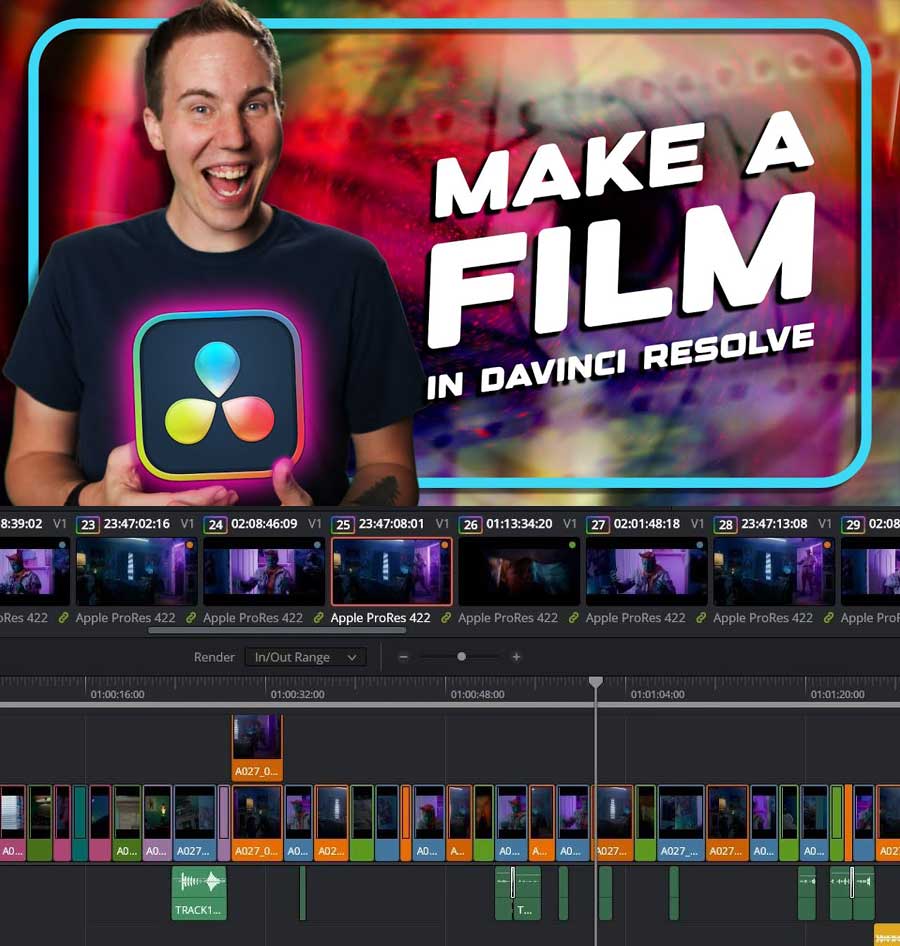The height and width of the screenshot is (946, 900).
Task: Zoom out the timeline with the minus icon
Action: pyautogui.click(x=404, y=657)
